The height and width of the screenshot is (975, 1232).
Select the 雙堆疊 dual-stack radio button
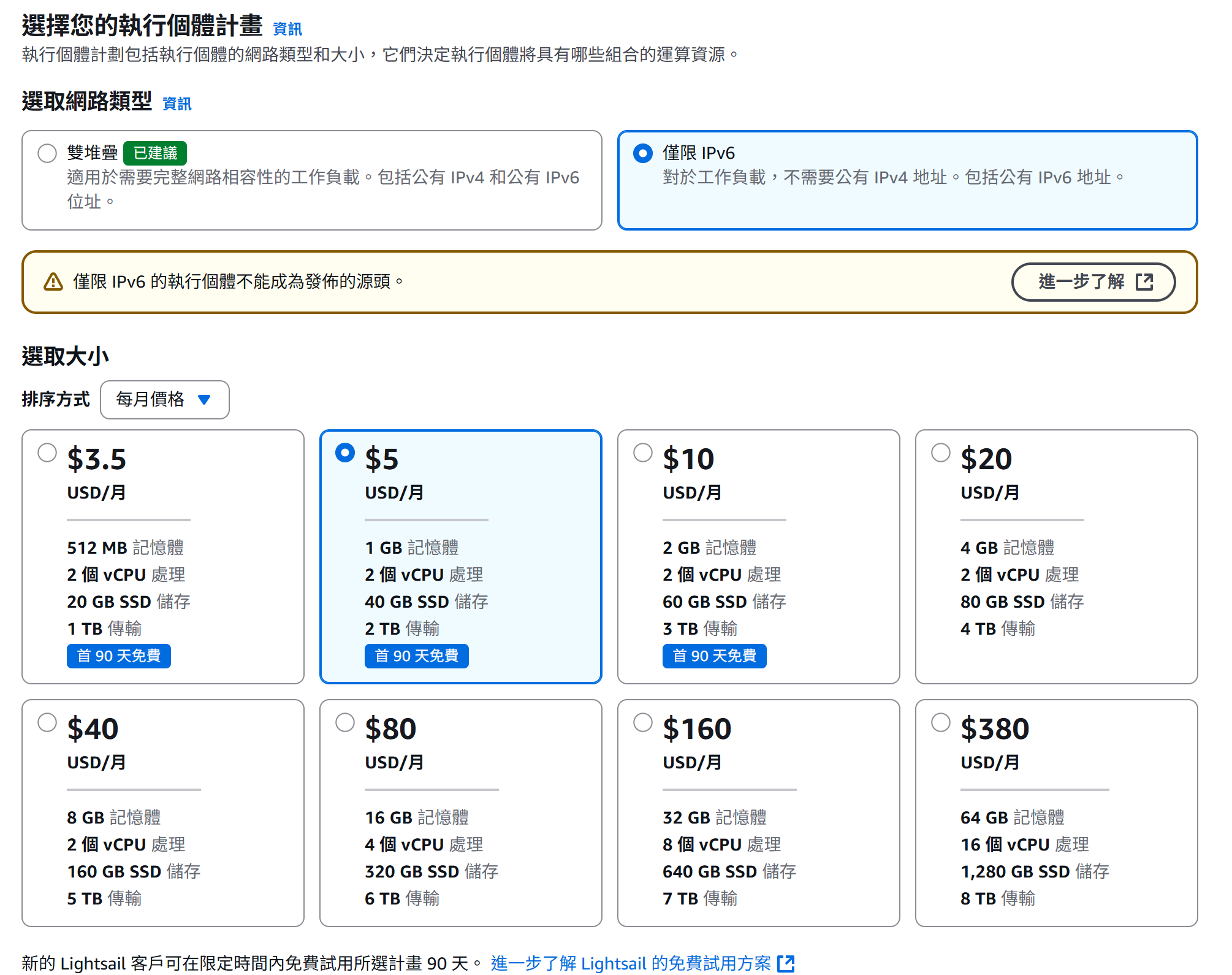click(x=47, y=153)
